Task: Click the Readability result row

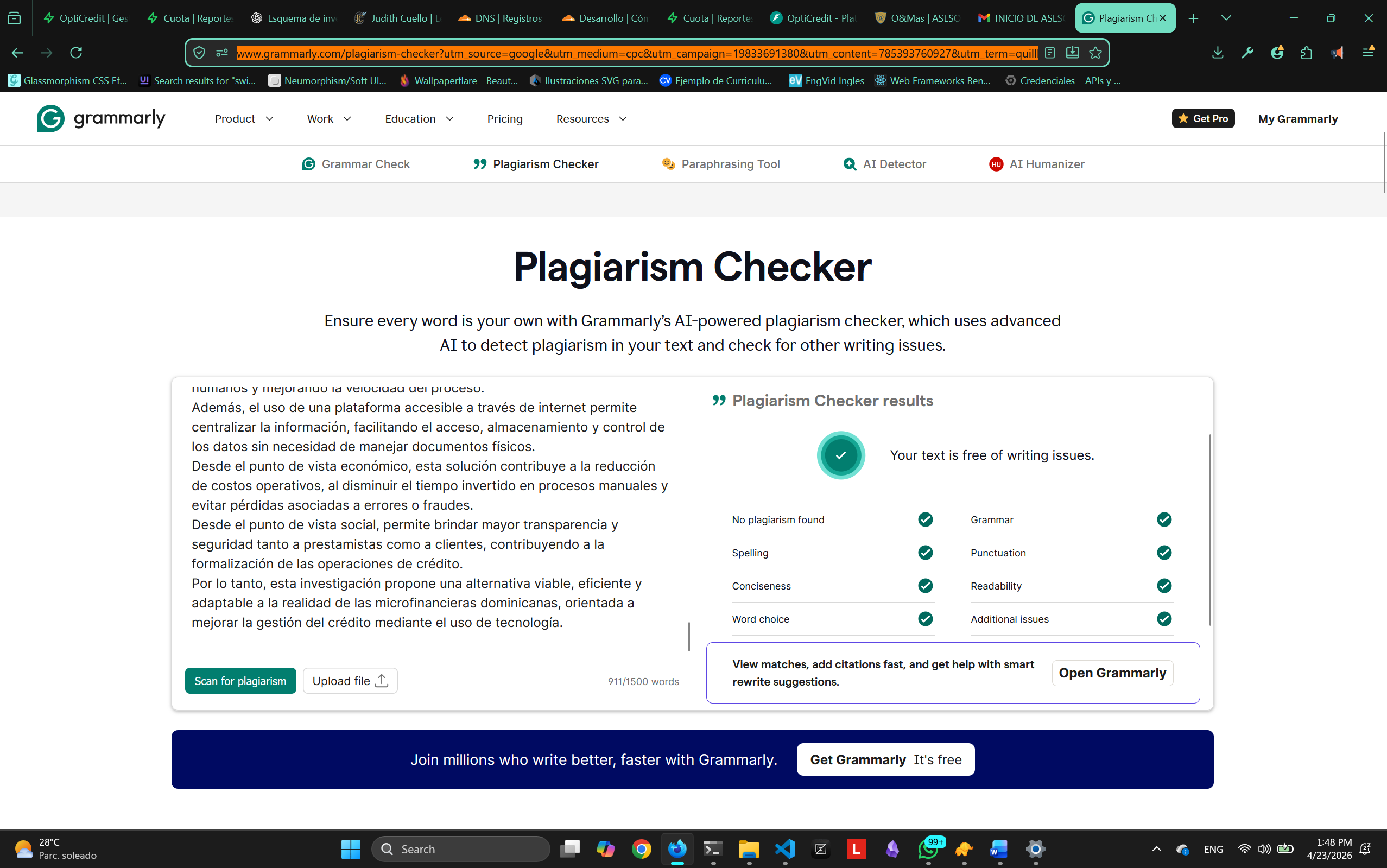Action: pos(1072,586)
